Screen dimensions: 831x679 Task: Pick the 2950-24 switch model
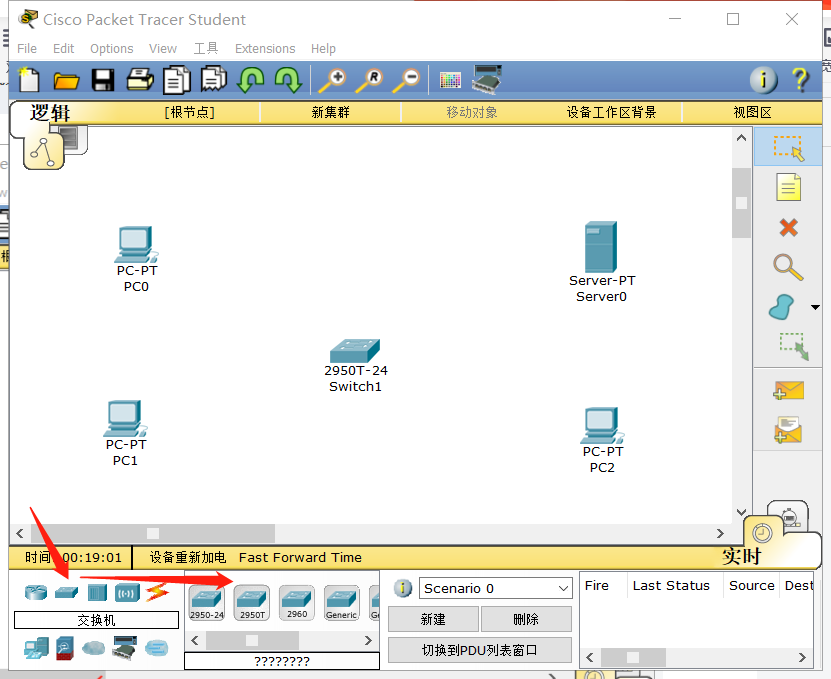click(x=207, y=603)
